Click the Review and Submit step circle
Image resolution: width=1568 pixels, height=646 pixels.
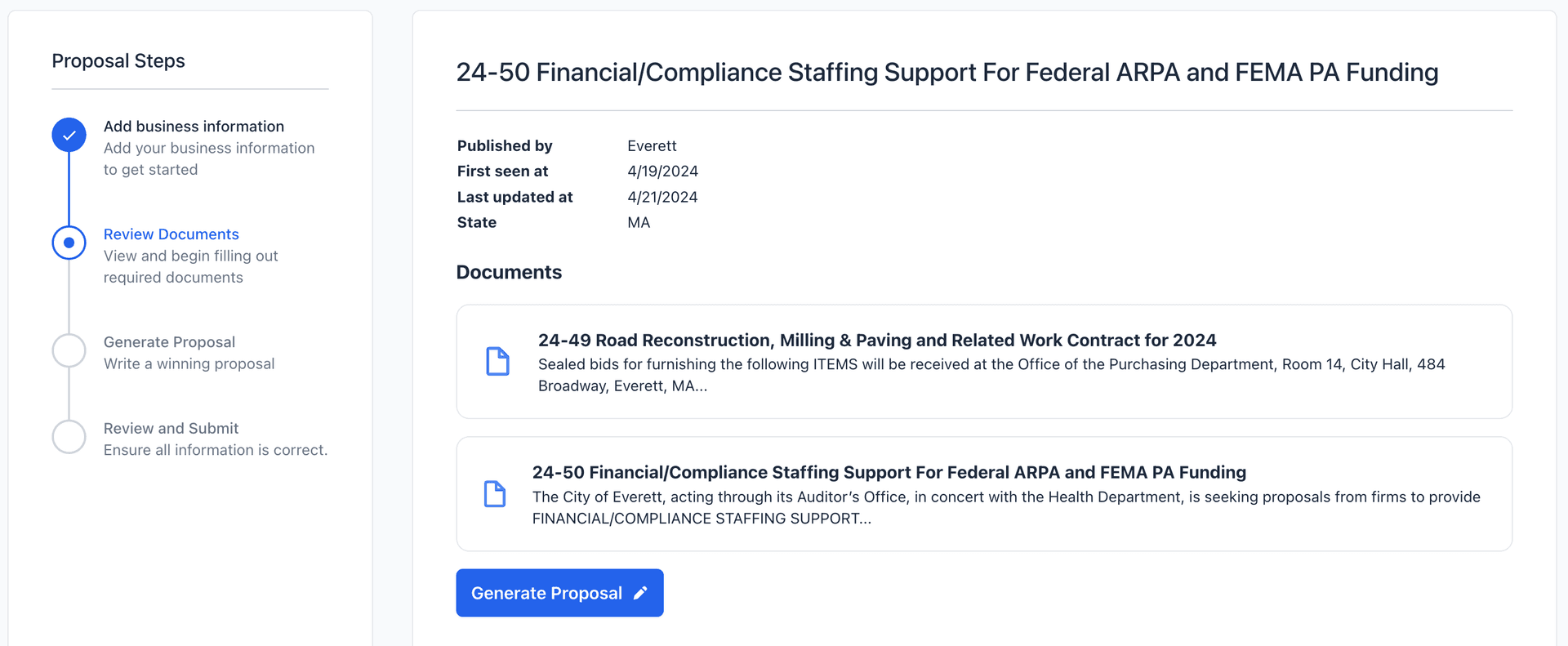pyautogui.click(x=69, y=437)
